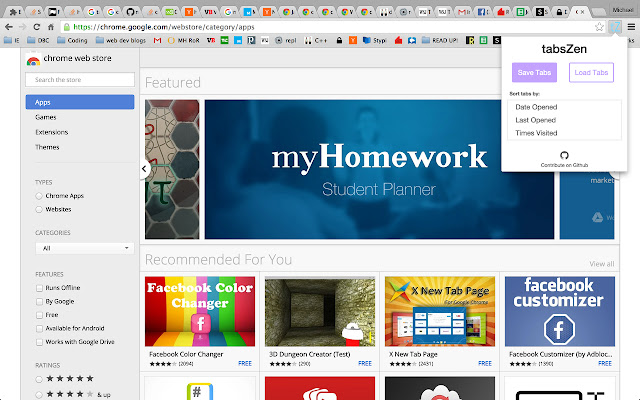
Task: Click the green padlock in address bar
Action: click(x=67, y=27)
